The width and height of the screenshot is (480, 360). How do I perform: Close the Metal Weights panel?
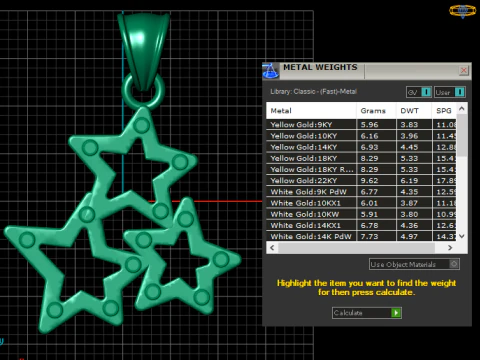(464, 71)
